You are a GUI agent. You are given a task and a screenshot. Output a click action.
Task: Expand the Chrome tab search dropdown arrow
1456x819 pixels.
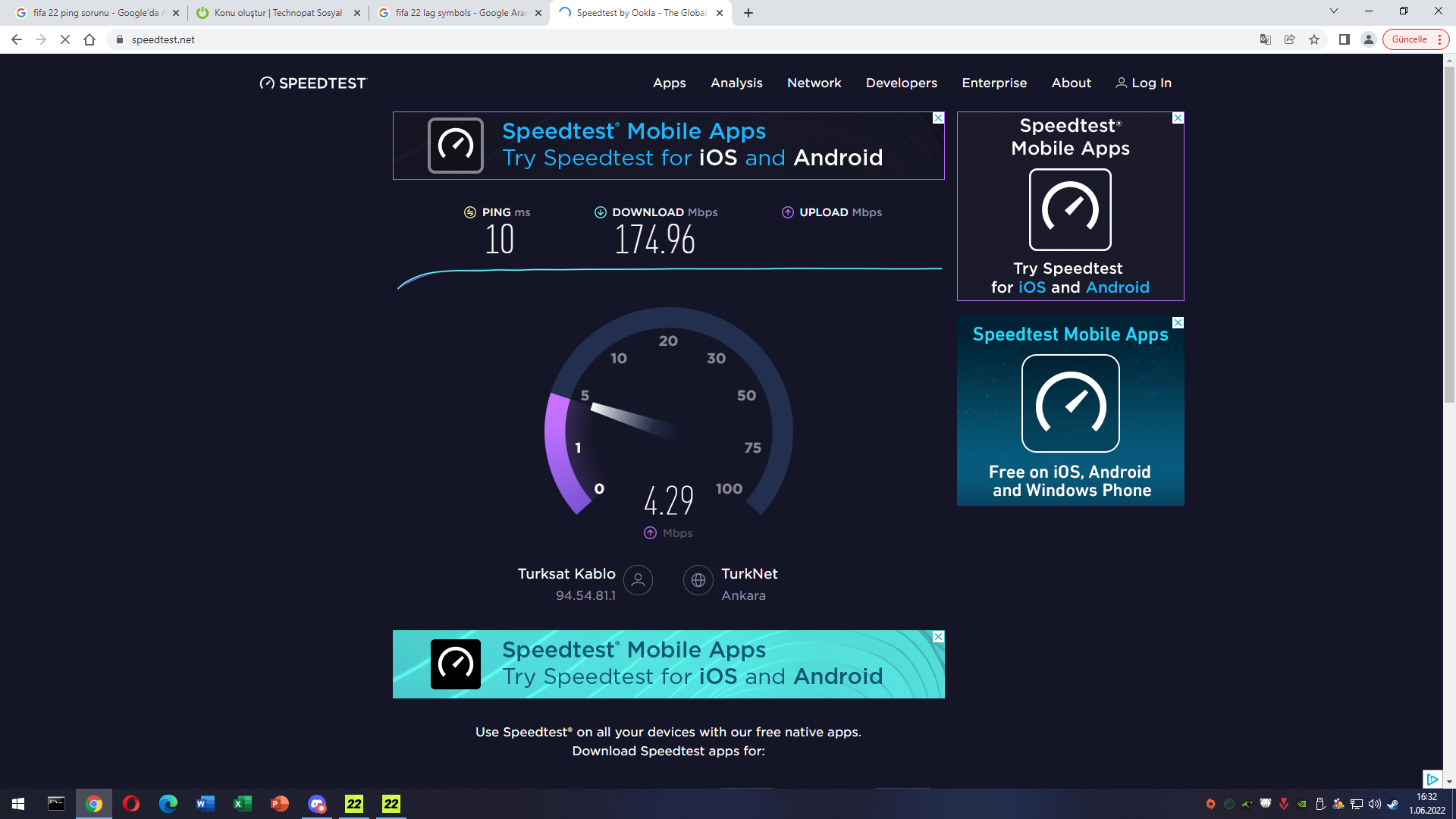coord(1333,11)
